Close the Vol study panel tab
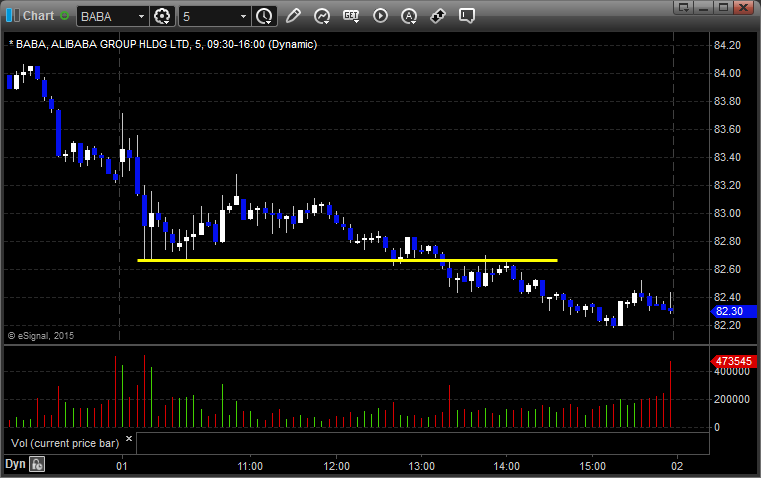Viewport: 761px width, 478px height. (x=128, y=438)
